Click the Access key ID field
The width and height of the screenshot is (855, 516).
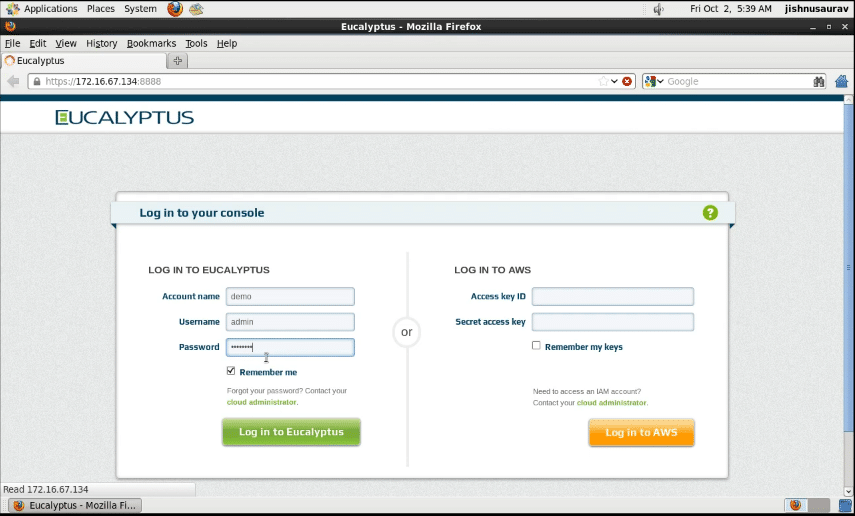click(x=613, y=296)
